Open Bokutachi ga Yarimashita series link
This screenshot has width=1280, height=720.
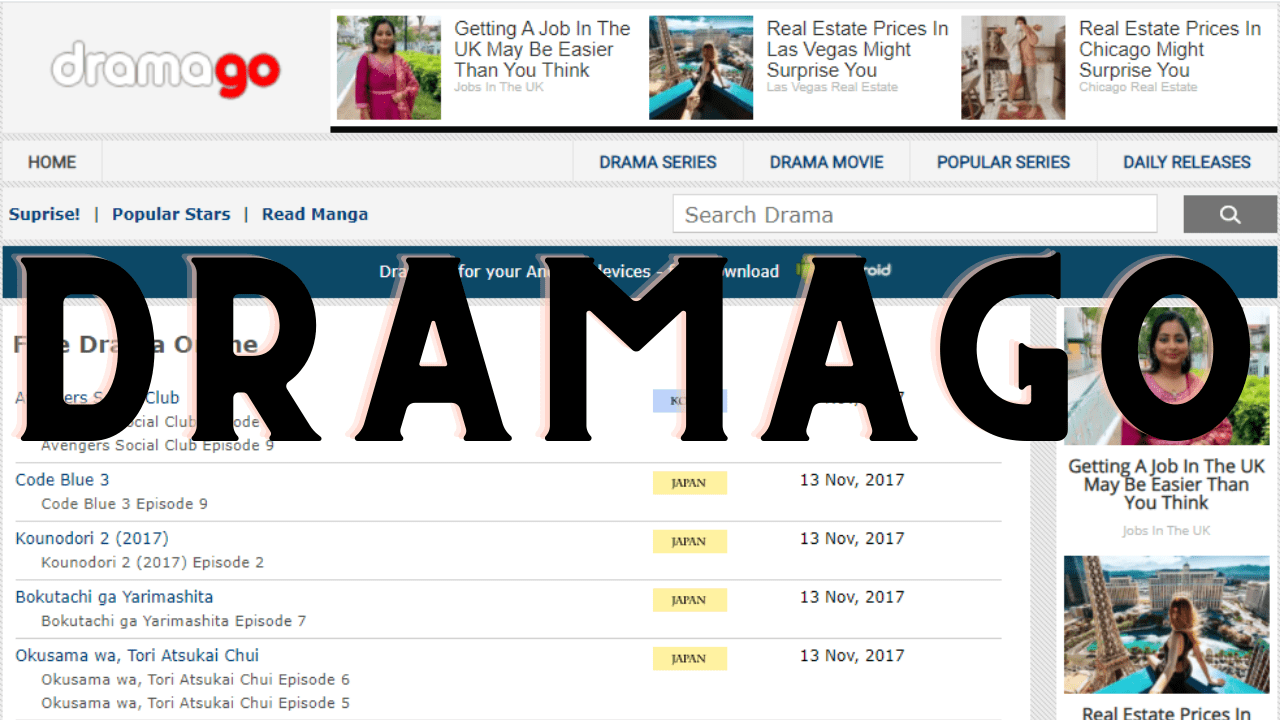pyautogui.click(x=114, y=597)
